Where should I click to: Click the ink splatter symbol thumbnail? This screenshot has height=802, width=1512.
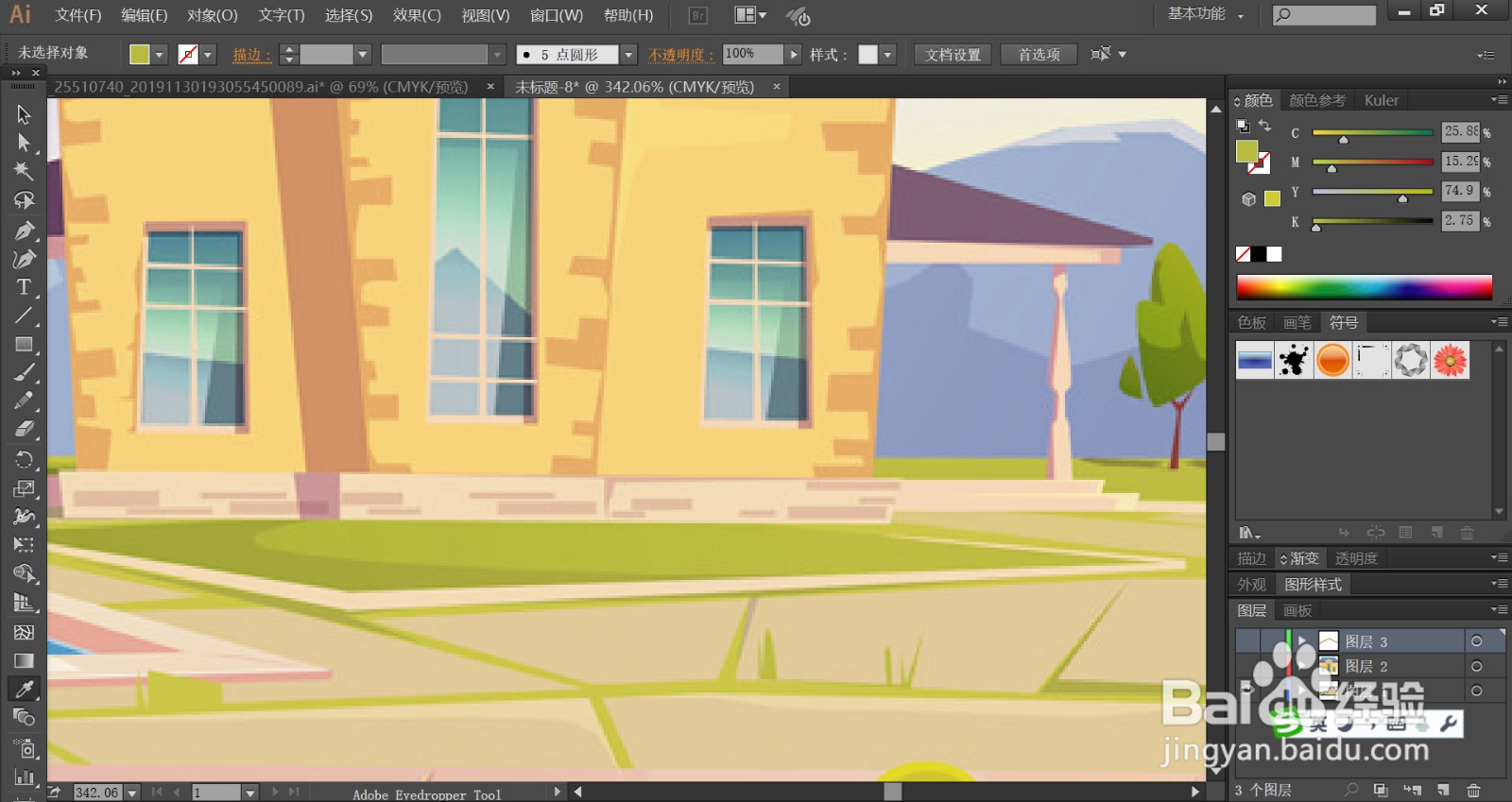(x=1294, y=360)
